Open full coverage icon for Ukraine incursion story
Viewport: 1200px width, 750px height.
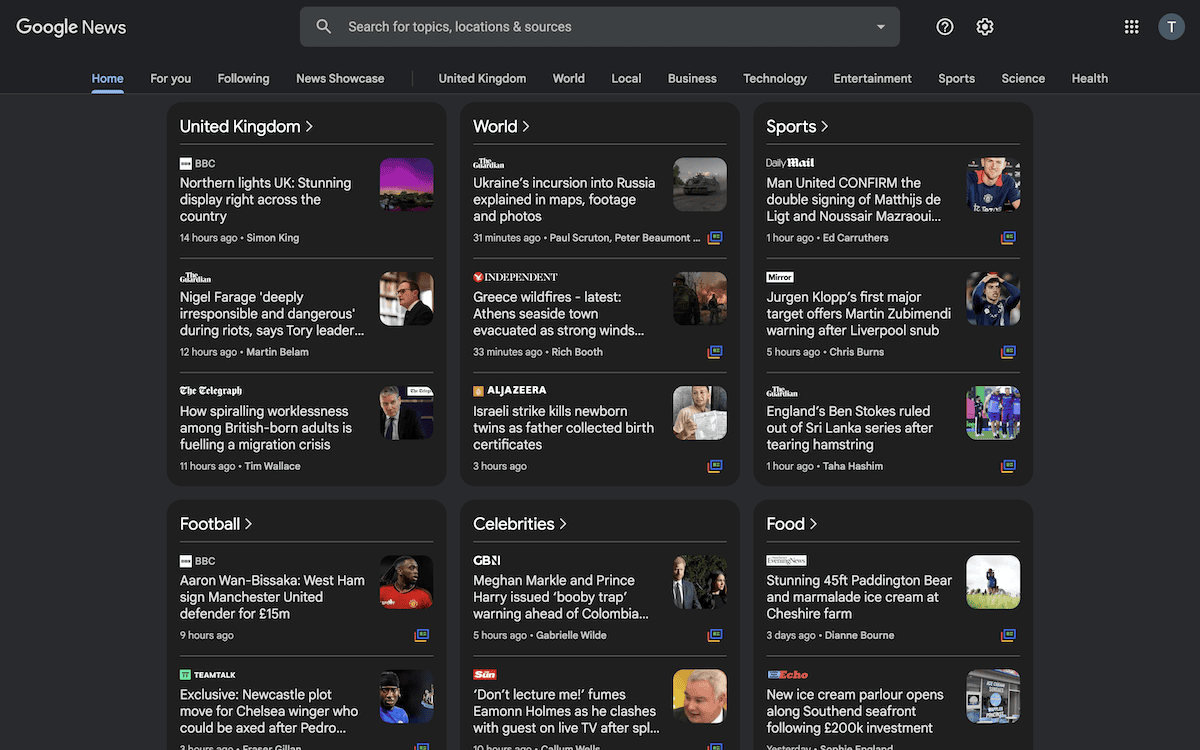click(715, 238)
